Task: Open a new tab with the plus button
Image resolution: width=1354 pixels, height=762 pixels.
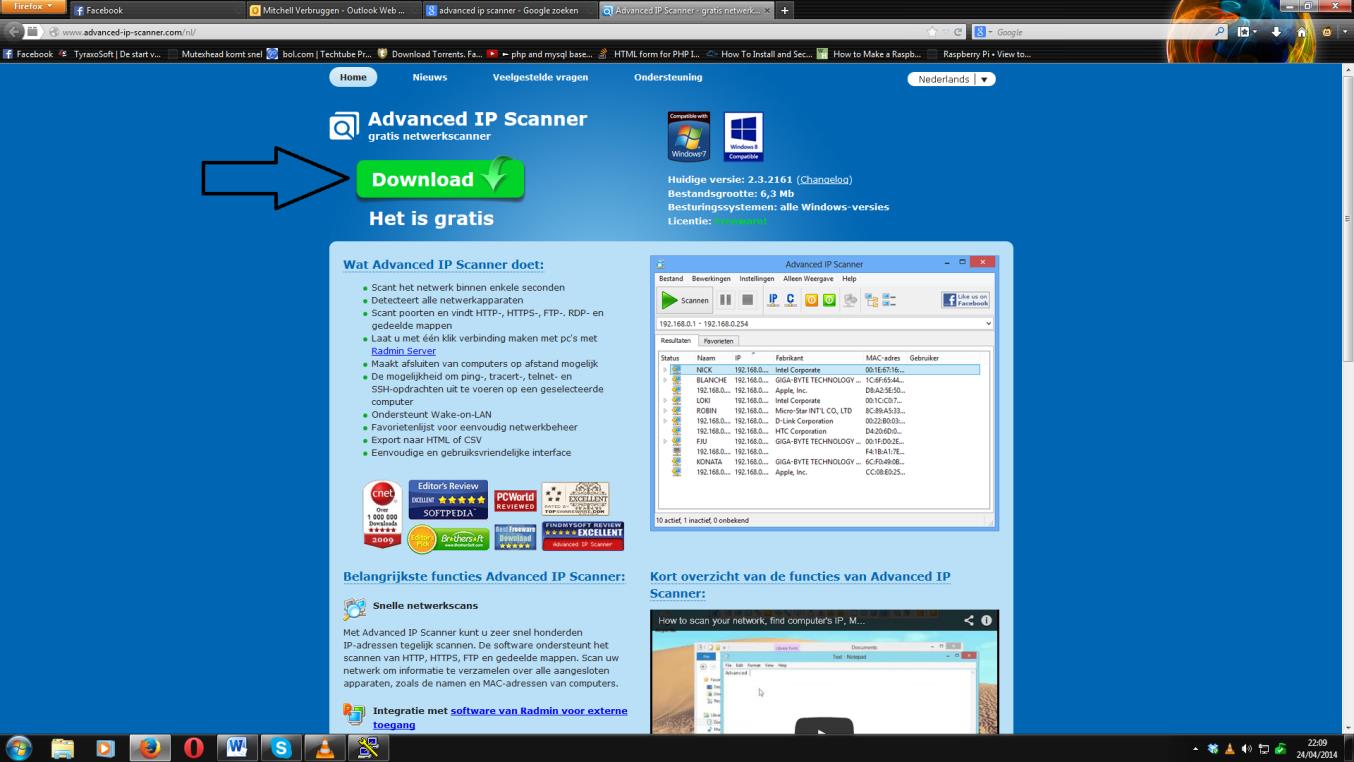Action: tap(786, 10)
